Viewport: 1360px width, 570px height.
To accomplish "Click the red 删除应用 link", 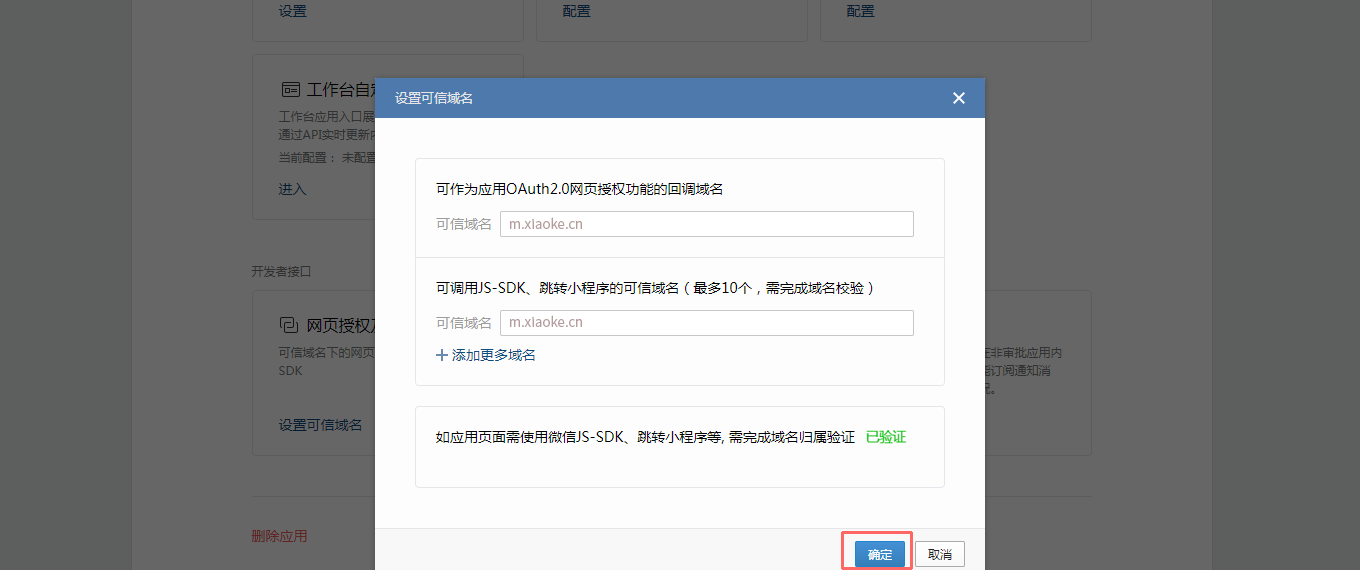I will [x=279, y=536].
